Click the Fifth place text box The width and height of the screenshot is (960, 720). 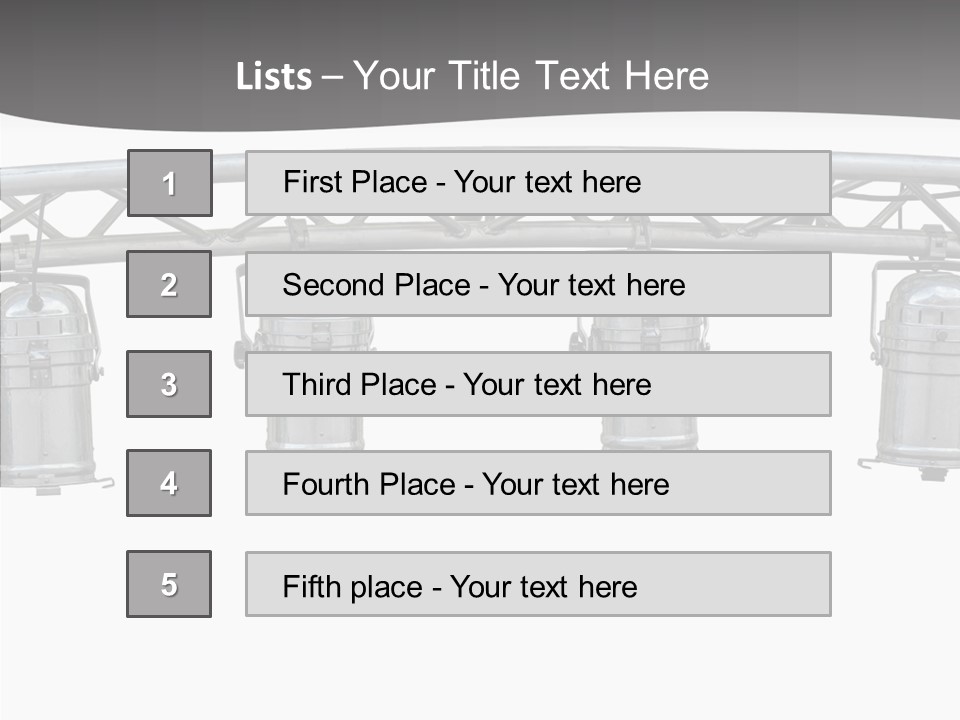tap(538, 584)
